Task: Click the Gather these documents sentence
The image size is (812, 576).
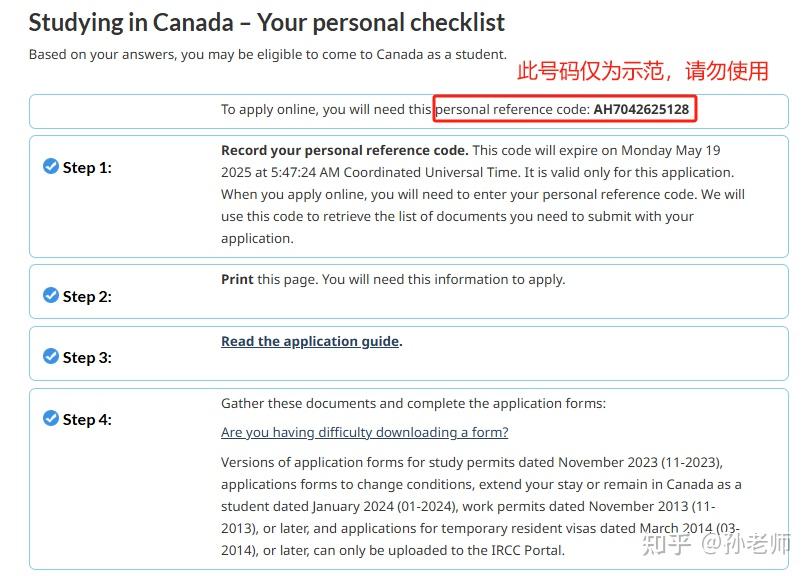Action: pos(413,403)
